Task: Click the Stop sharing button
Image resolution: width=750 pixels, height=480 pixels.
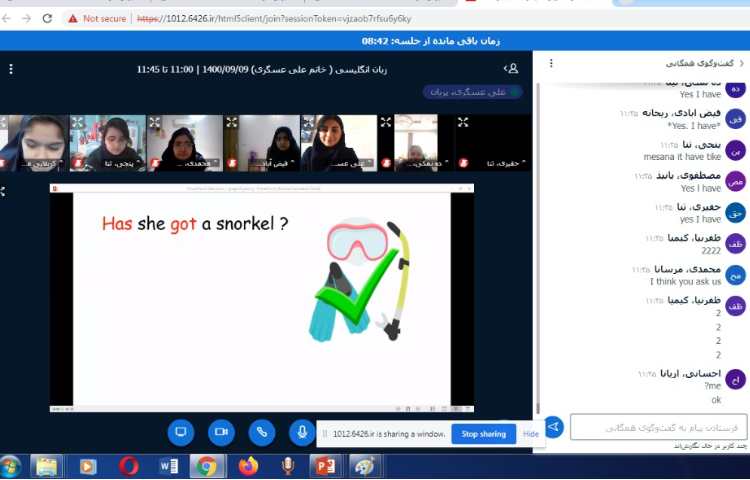Action: tap(483, 434)
